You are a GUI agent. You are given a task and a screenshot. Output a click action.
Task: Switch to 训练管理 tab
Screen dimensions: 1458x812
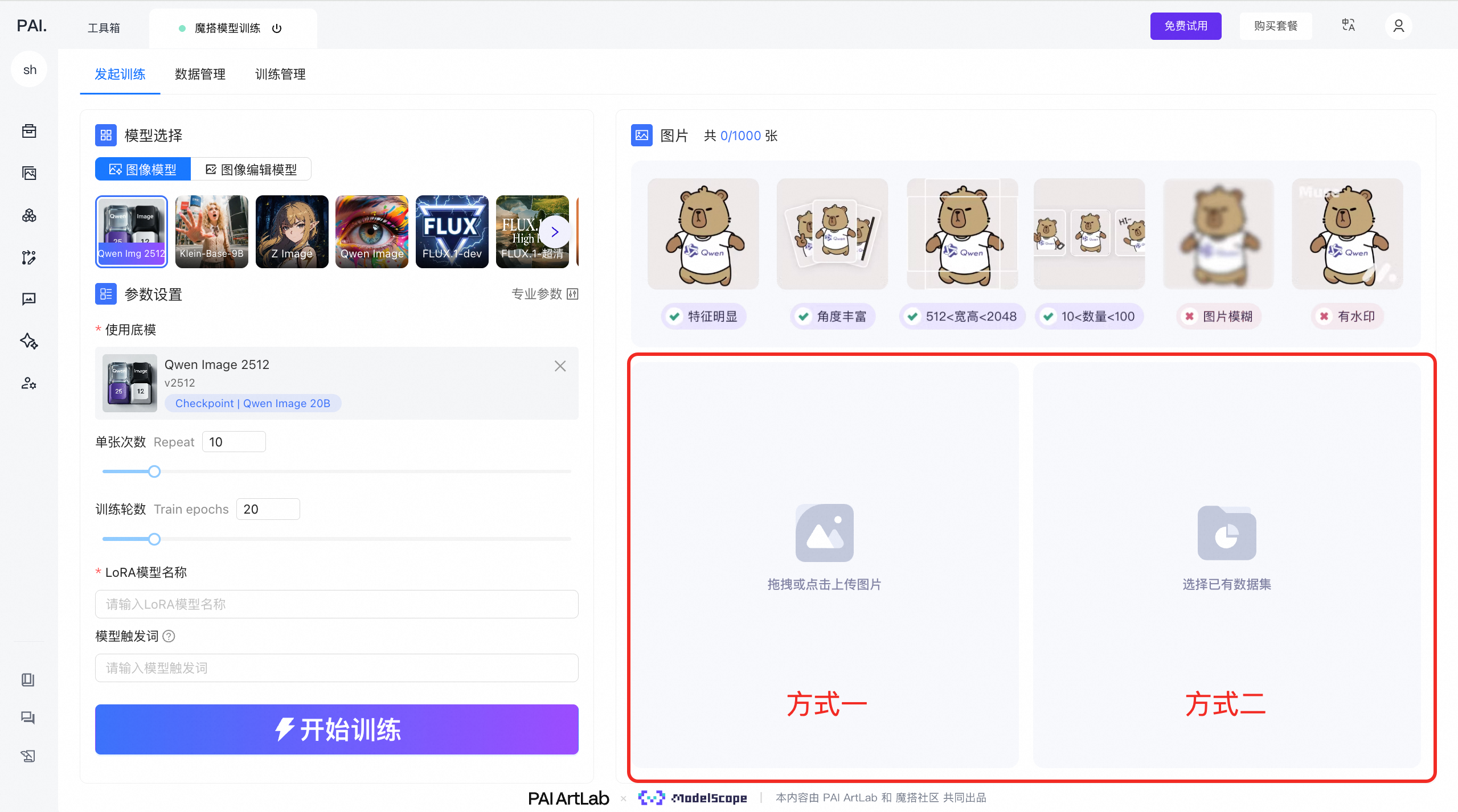coord(280,75)
